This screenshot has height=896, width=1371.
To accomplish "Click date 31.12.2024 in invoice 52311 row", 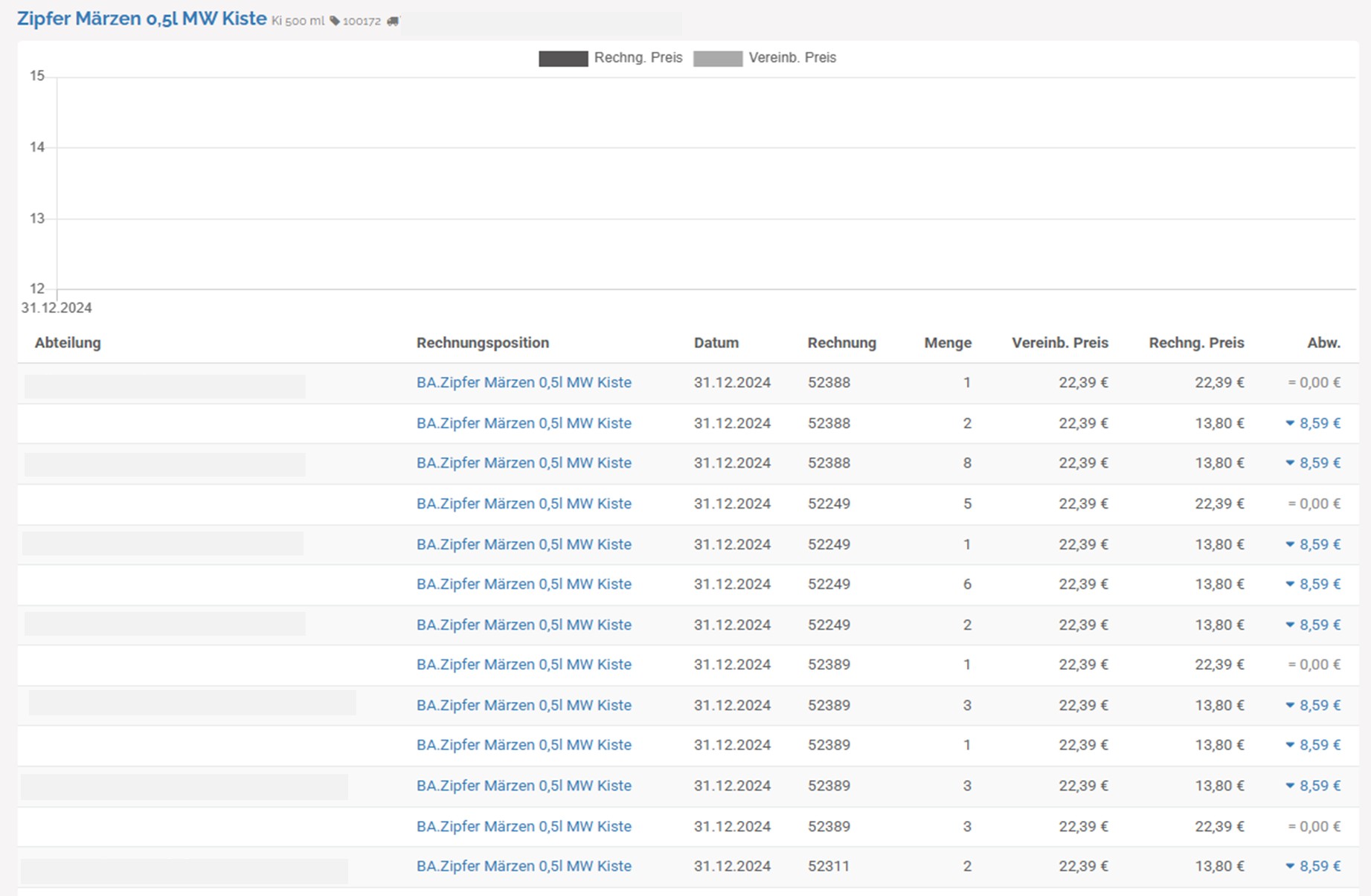I will tap(732, 866).
